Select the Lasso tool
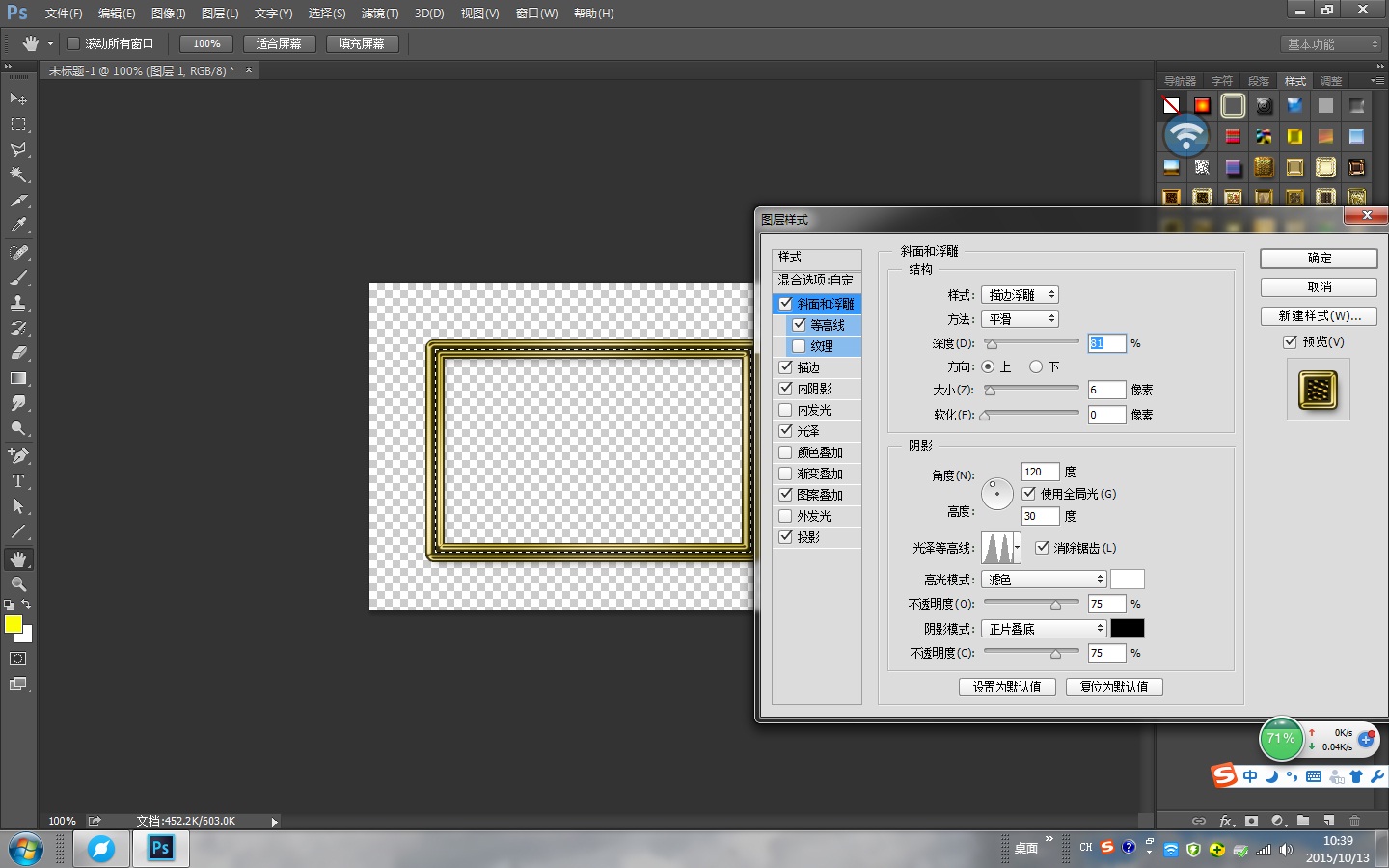The image size is (1389, 868). [x=17, y=149]
